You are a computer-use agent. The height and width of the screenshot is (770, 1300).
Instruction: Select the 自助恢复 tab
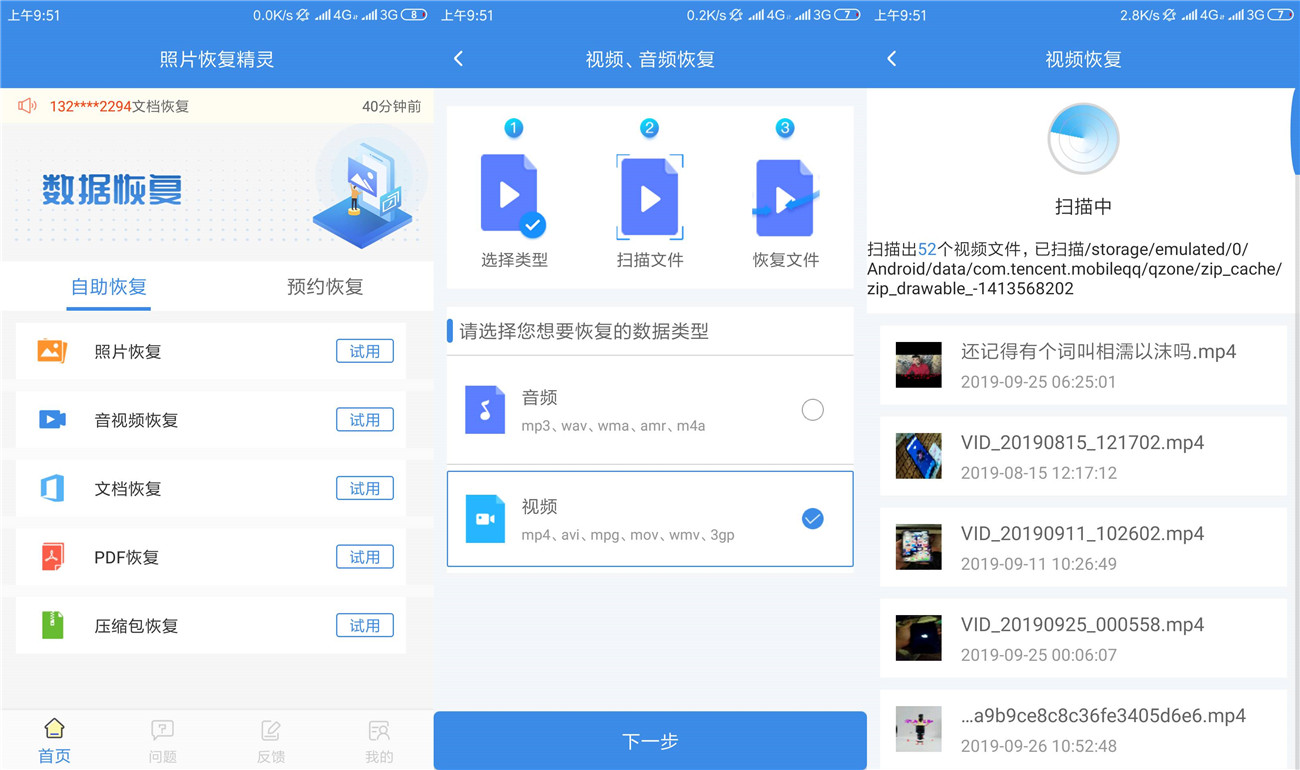pos(108,286)
